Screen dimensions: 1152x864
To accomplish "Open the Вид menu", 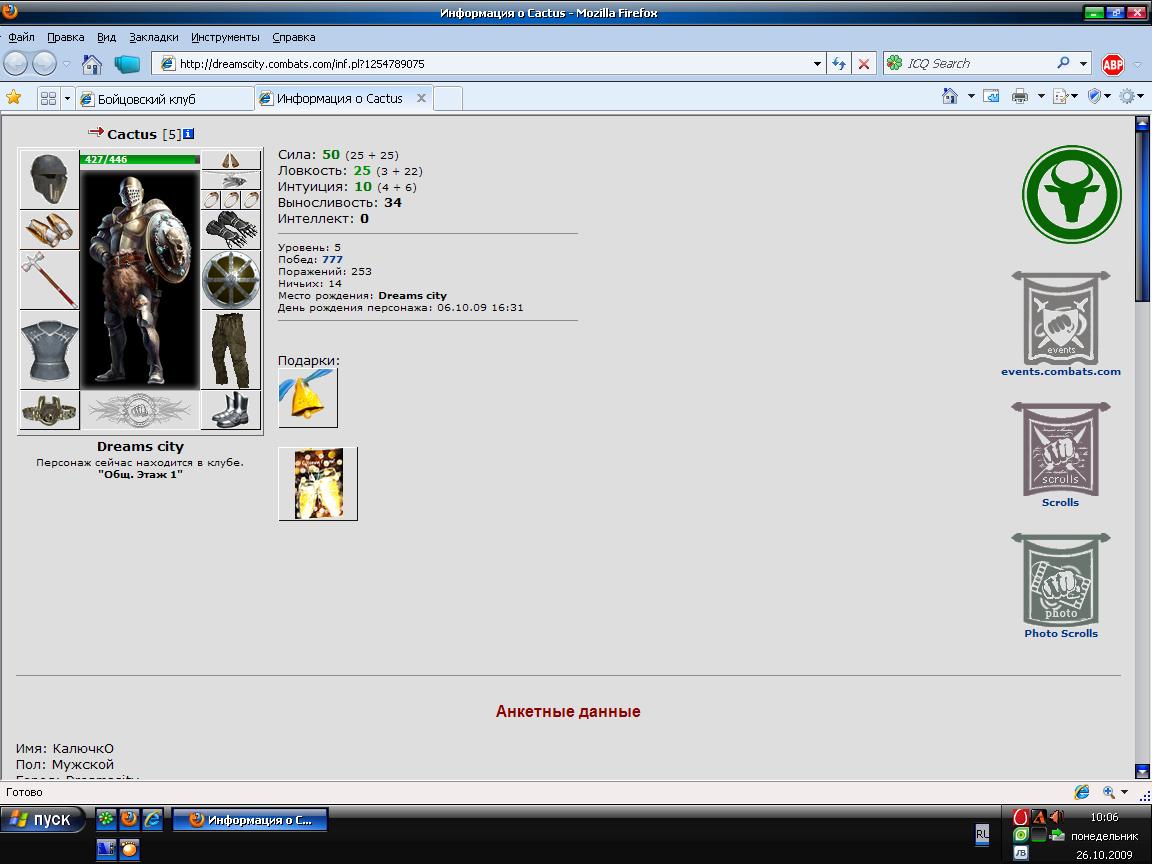I will click(107, 37).
